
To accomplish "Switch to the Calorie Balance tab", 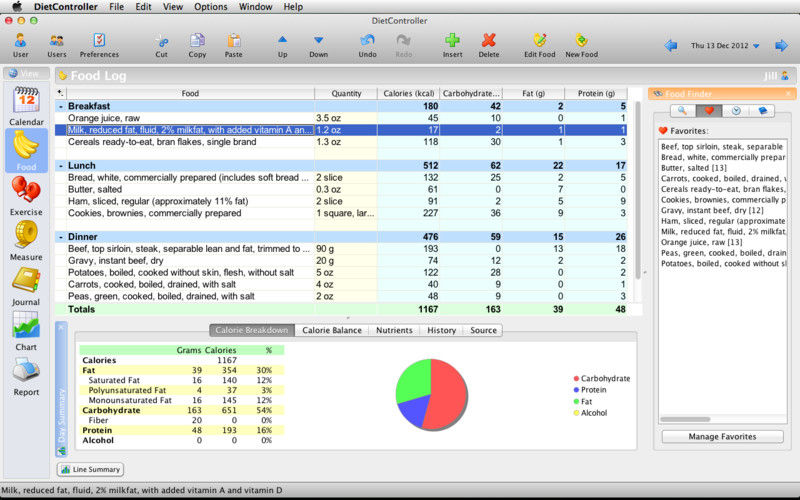I will (332, 330).
